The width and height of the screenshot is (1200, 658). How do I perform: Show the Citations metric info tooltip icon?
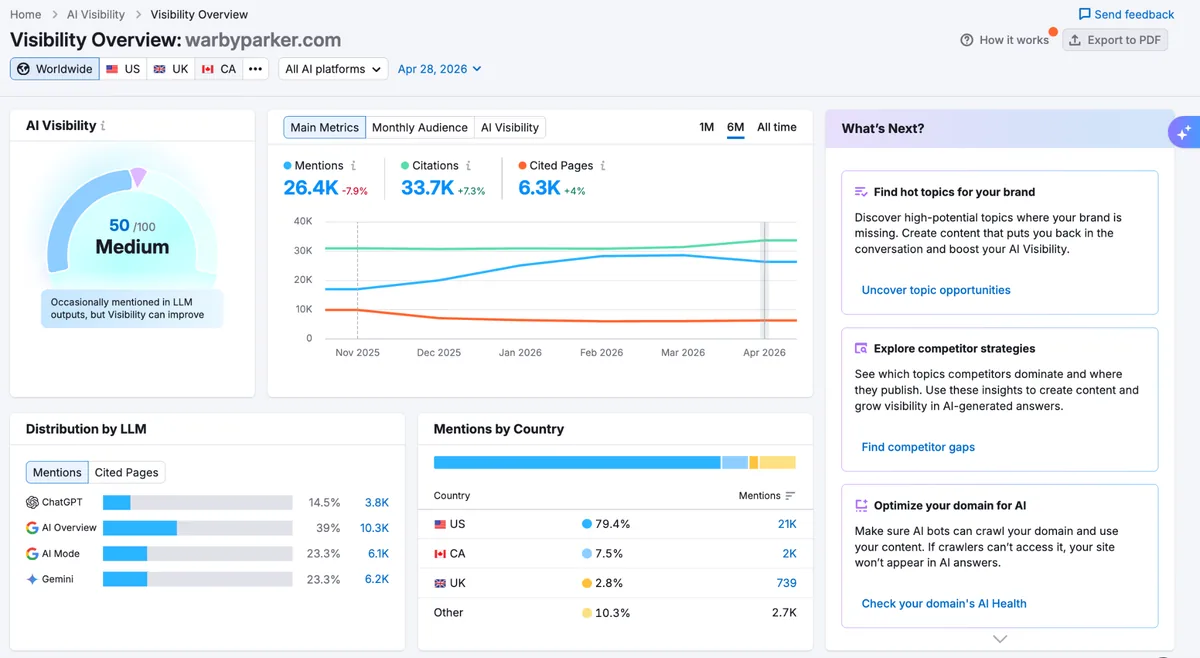pos(468,166)
